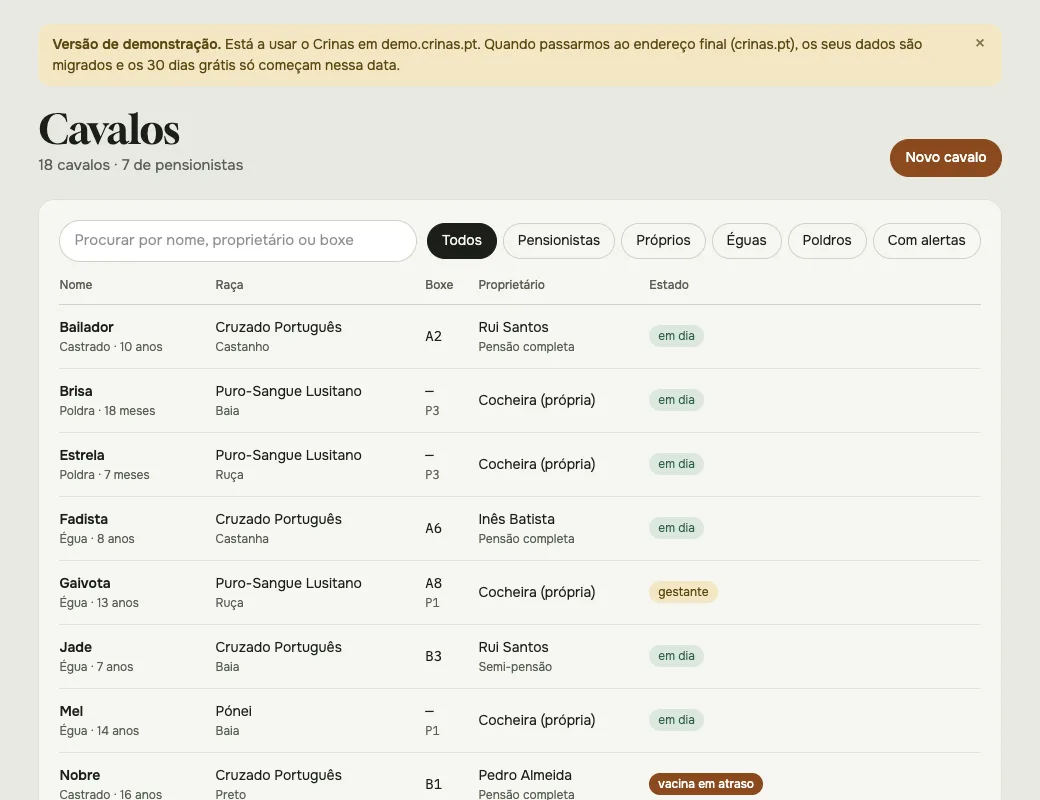Screen dimensions: 1040x800
Task: Click boxe A8 cell
Action: (433, 583)
